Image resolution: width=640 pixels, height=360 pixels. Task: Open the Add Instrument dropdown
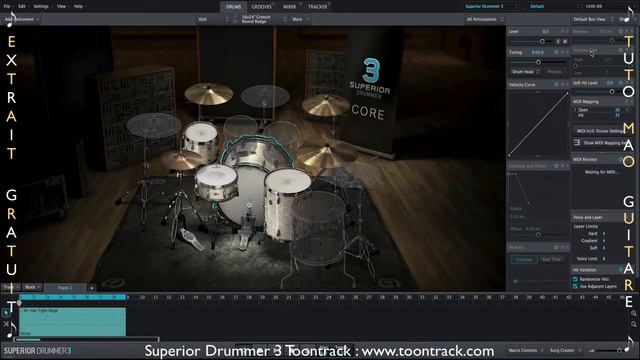click(x=22, y=19)
